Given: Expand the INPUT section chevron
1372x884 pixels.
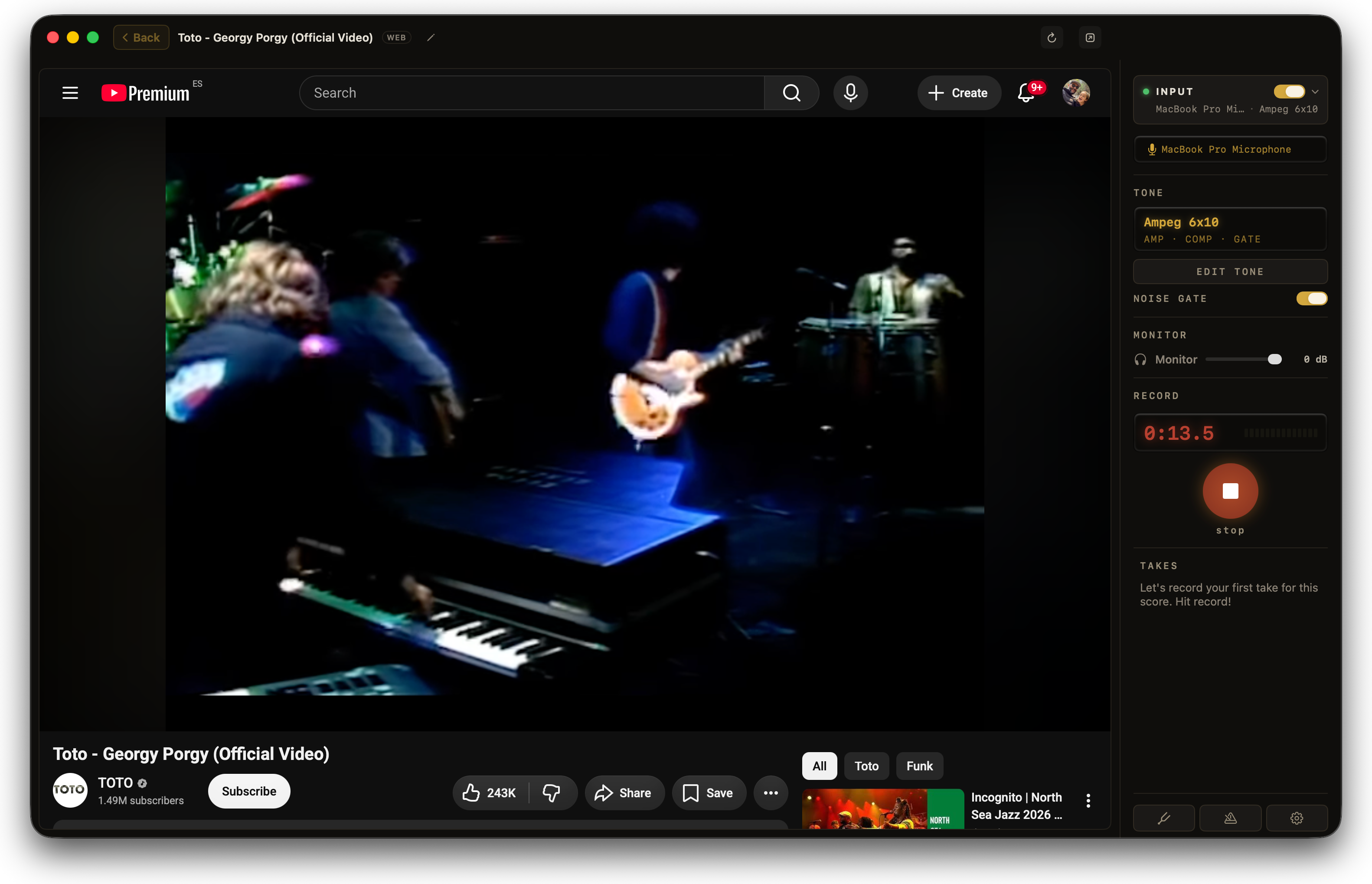Looking at the screenshot, I should [1315, 92].
